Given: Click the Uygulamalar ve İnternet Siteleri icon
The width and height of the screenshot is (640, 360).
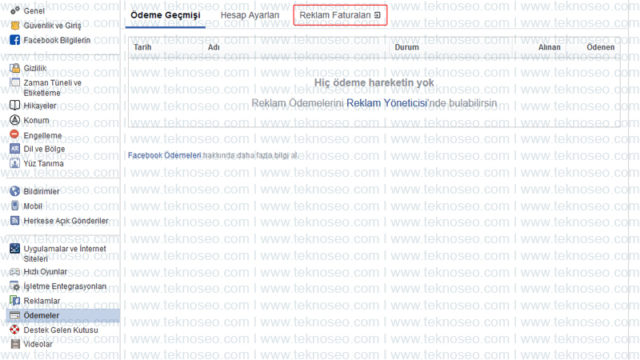Looking at the screenshot, I should click(15, 248).
